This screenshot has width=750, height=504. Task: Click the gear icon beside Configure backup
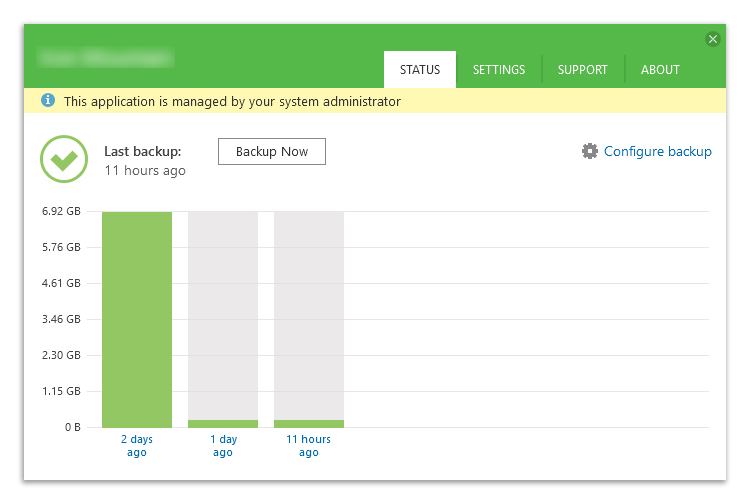590,152
